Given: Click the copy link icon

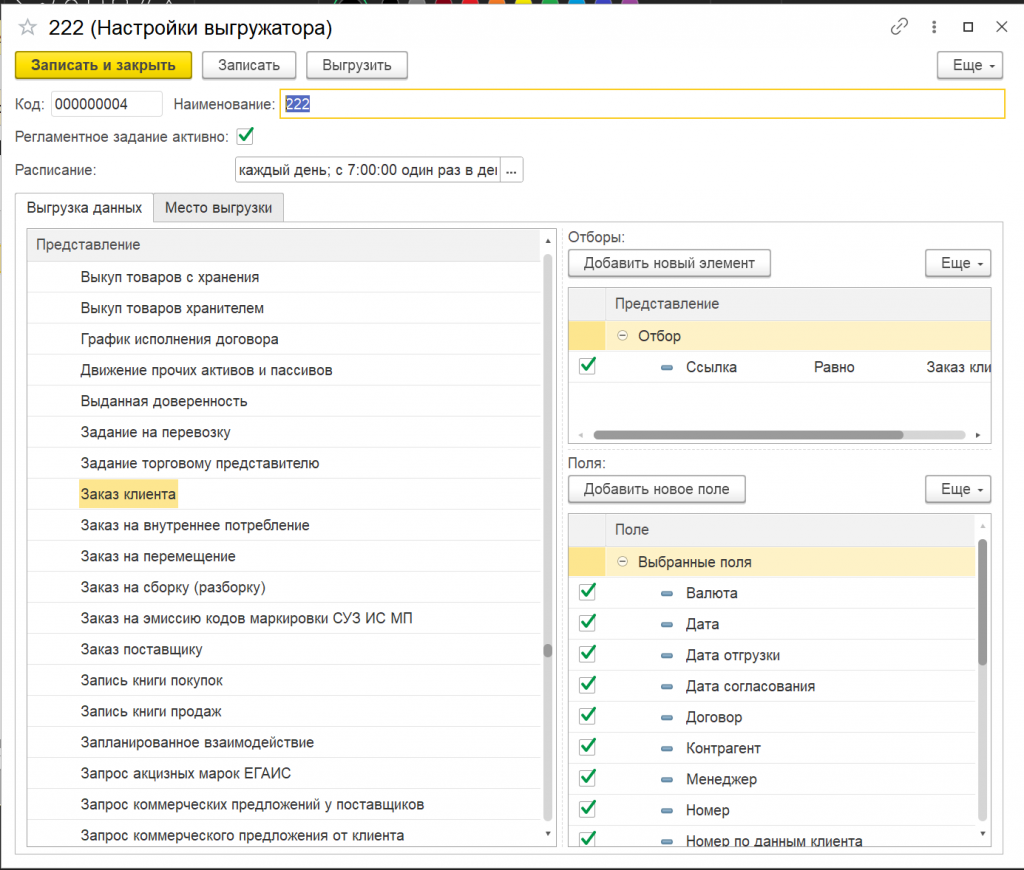Looking at the screenshot, I should click(899, 27).
